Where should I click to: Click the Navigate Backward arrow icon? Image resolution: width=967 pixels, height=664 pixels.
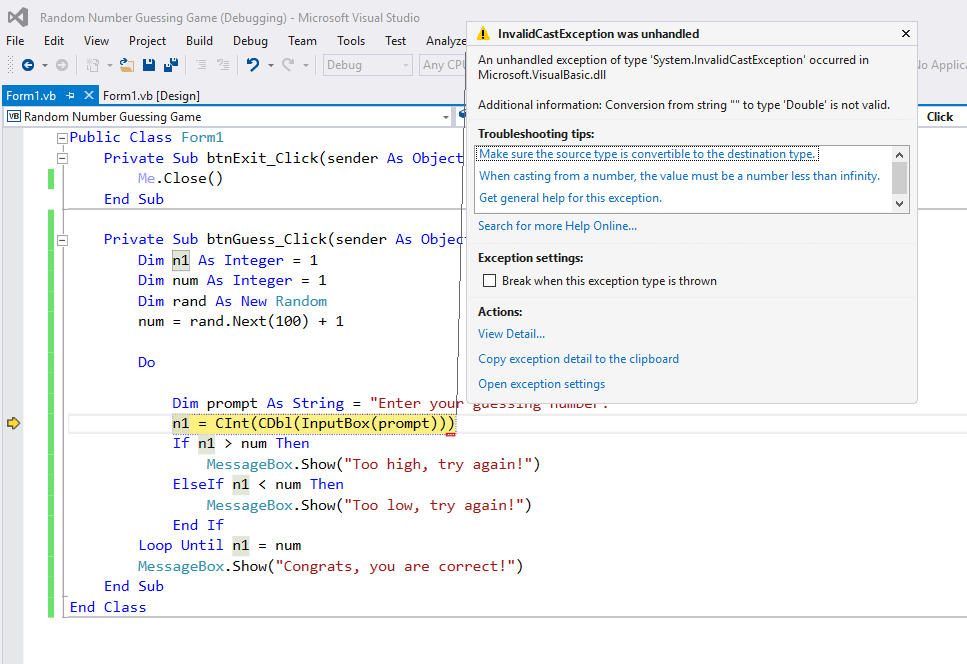point(27,65)
